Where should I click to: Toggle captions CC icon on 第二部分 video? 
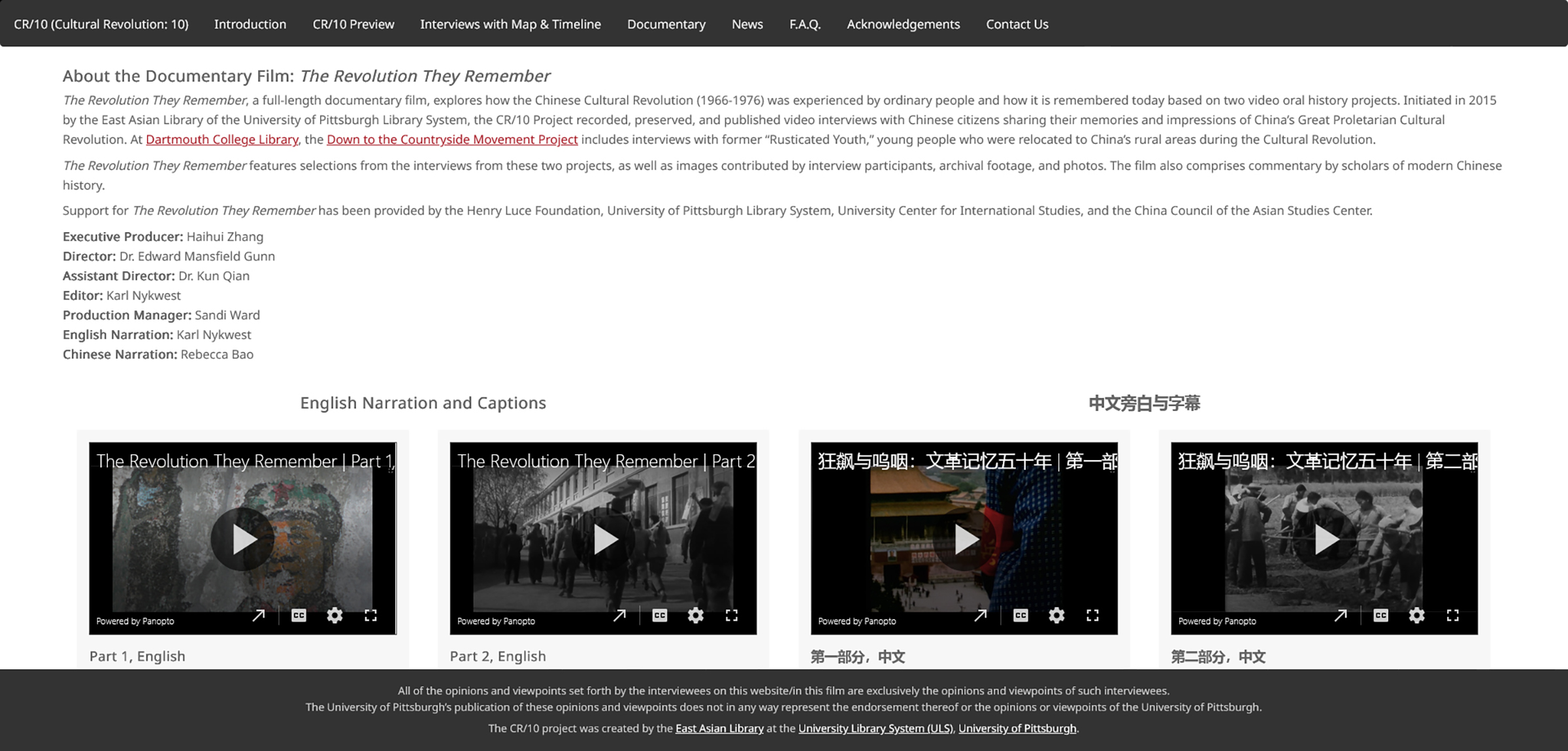coord(1380,615)
